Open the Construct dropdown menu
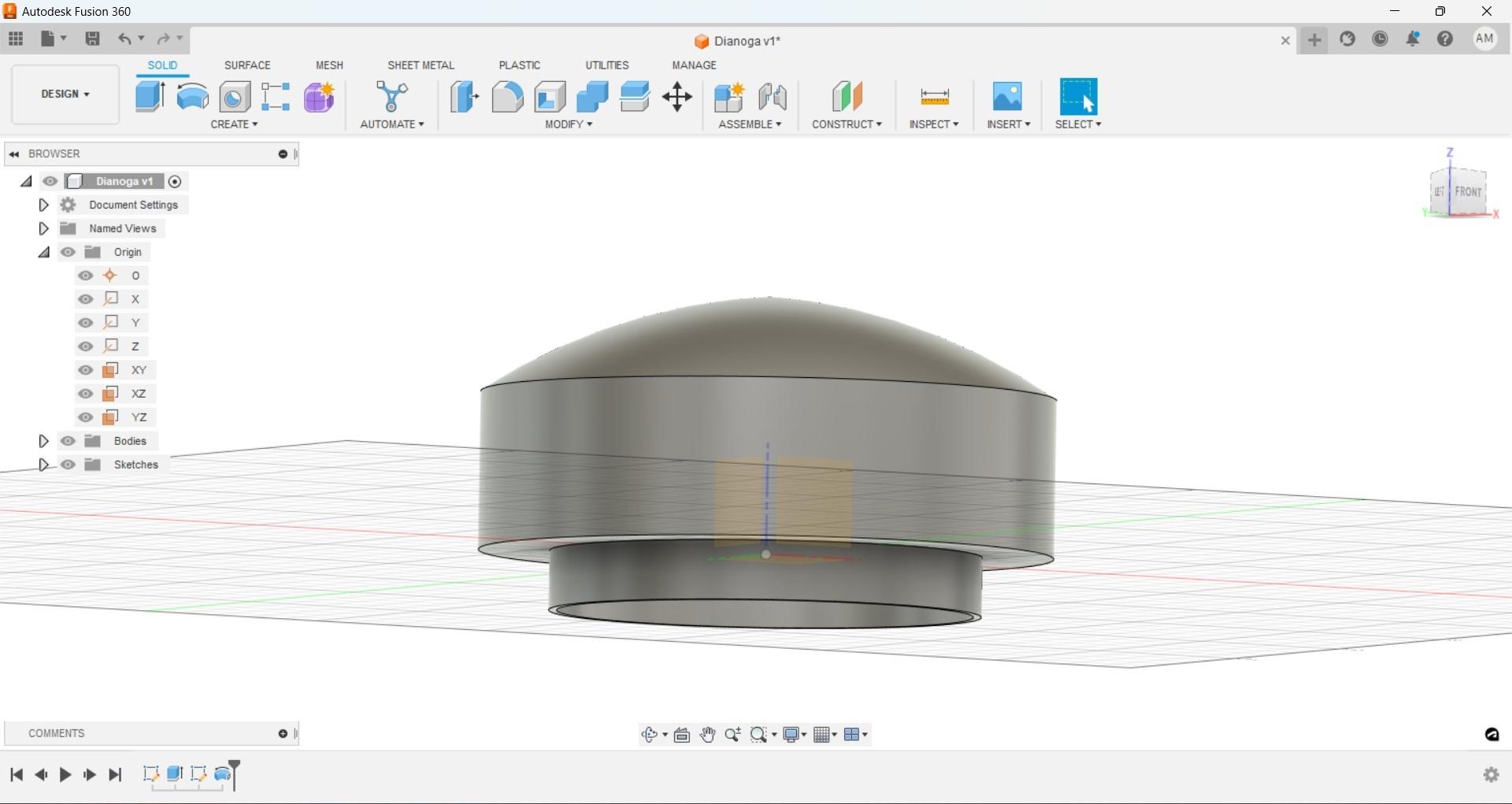Image resolution: width=1512 pixels, height=804 pixels. point(847,124)
